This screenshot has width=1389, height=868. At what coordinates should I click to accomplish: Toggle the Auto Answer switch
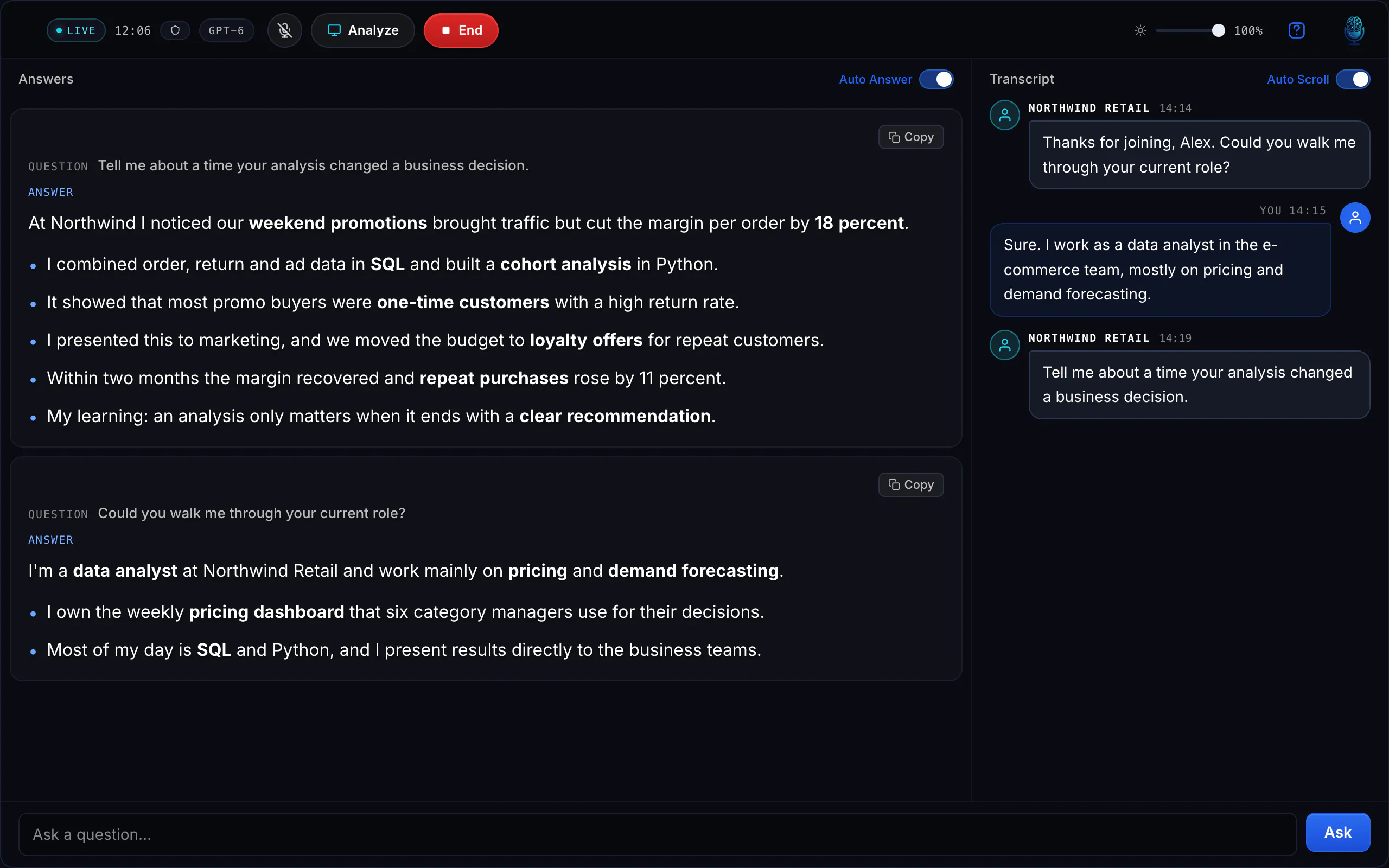point(936,79)
